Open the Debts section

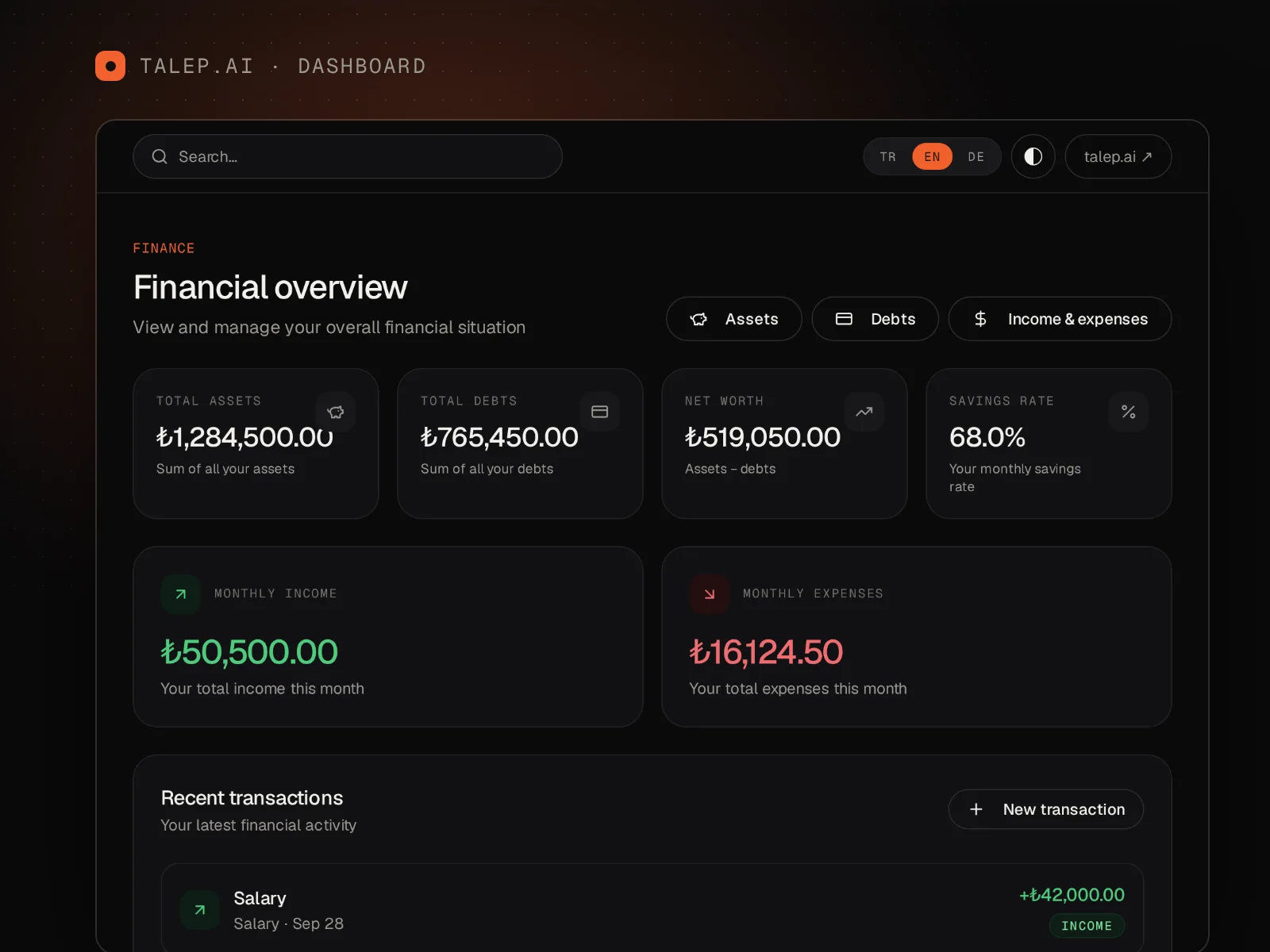coord(875,319)
